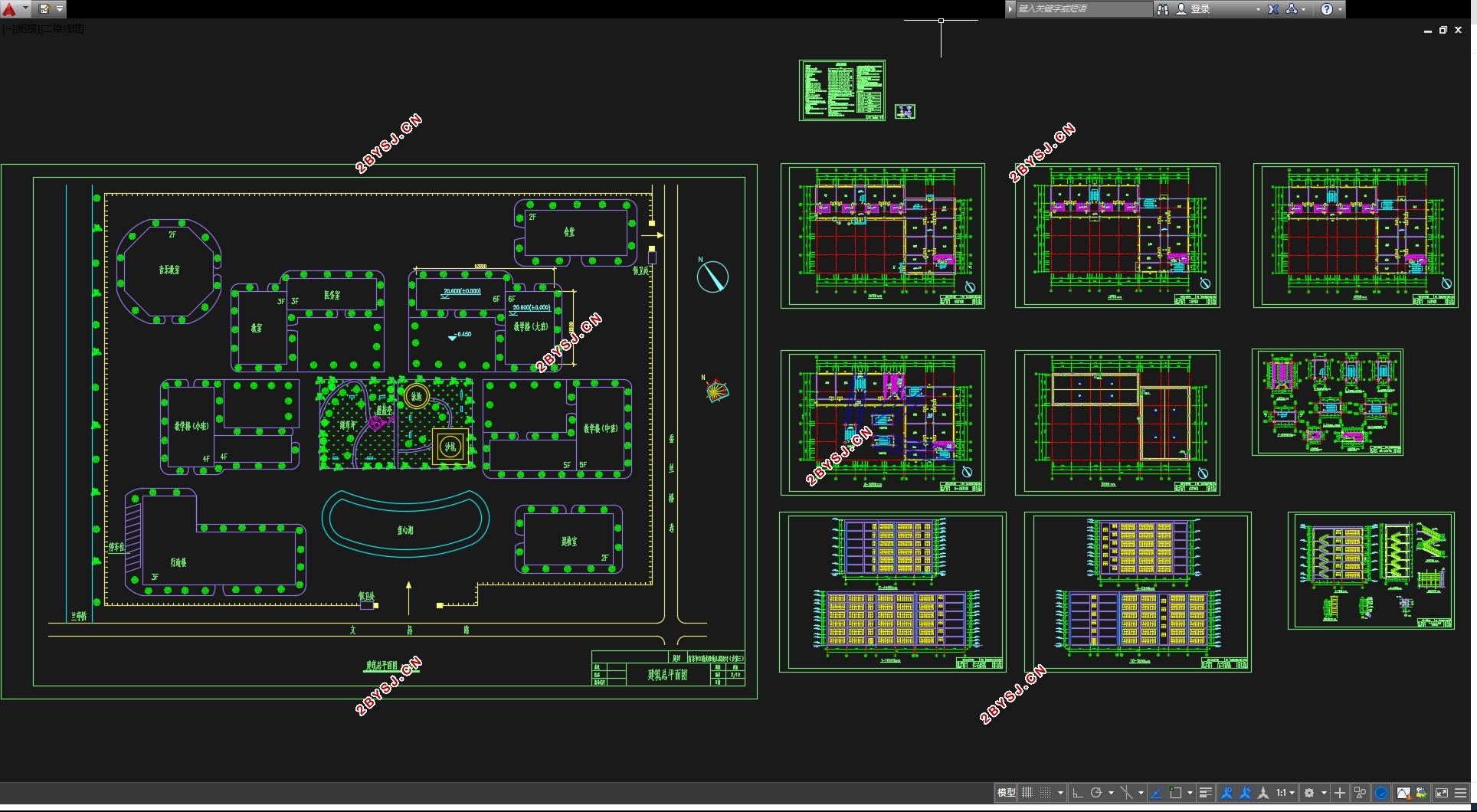Switch to the 模型 model space button
Image resolution: width=1477 pixels, height=812 pixels.
[1006, 793]
